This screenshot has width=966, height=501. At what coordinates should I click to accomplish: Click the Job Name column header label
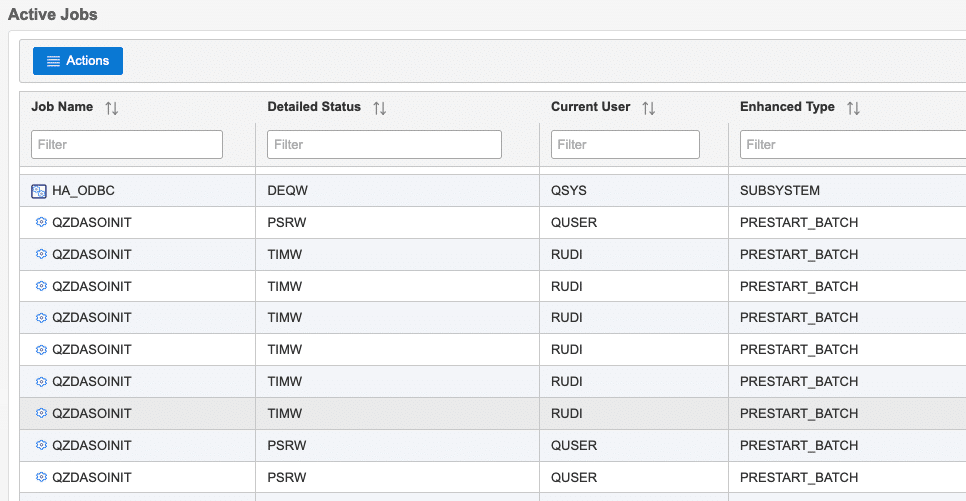[62, 107]
